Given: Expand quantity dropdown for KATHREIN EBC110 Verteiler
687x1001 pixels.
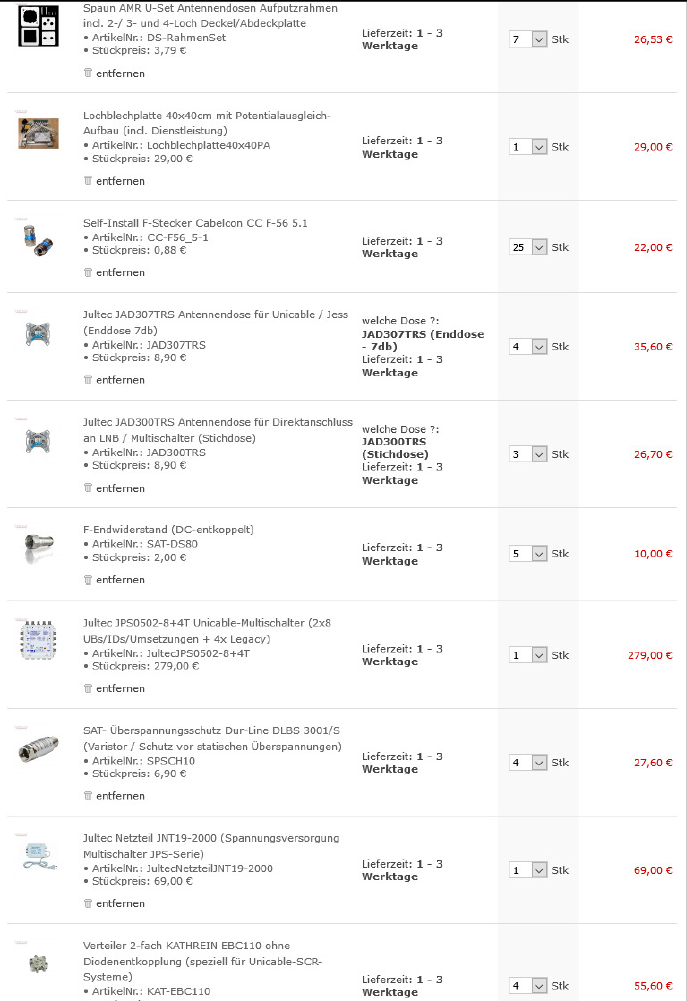Looking at the screenshot, I should tap(528, 985).
